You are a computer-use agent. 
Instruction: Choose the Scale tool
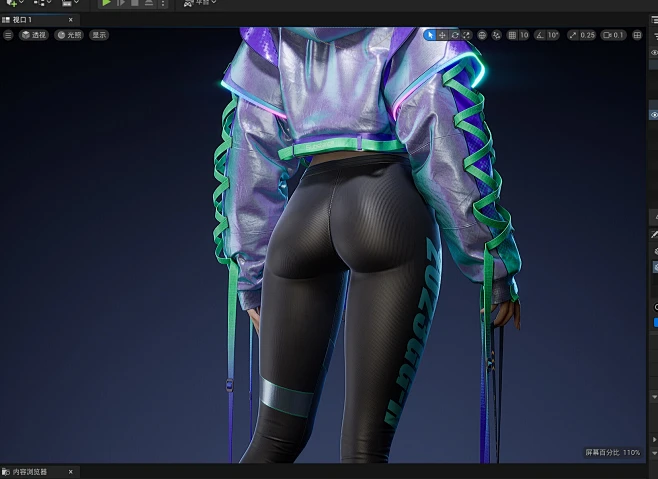[467, 35]
